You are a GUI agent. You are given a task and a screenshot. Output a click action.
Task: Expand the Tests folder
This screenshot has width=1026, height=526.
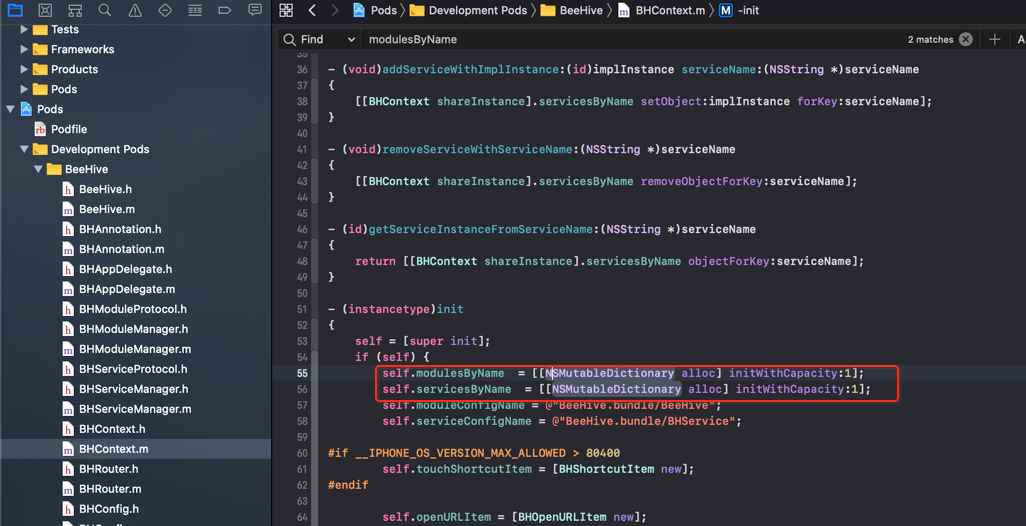coord(24,29)
